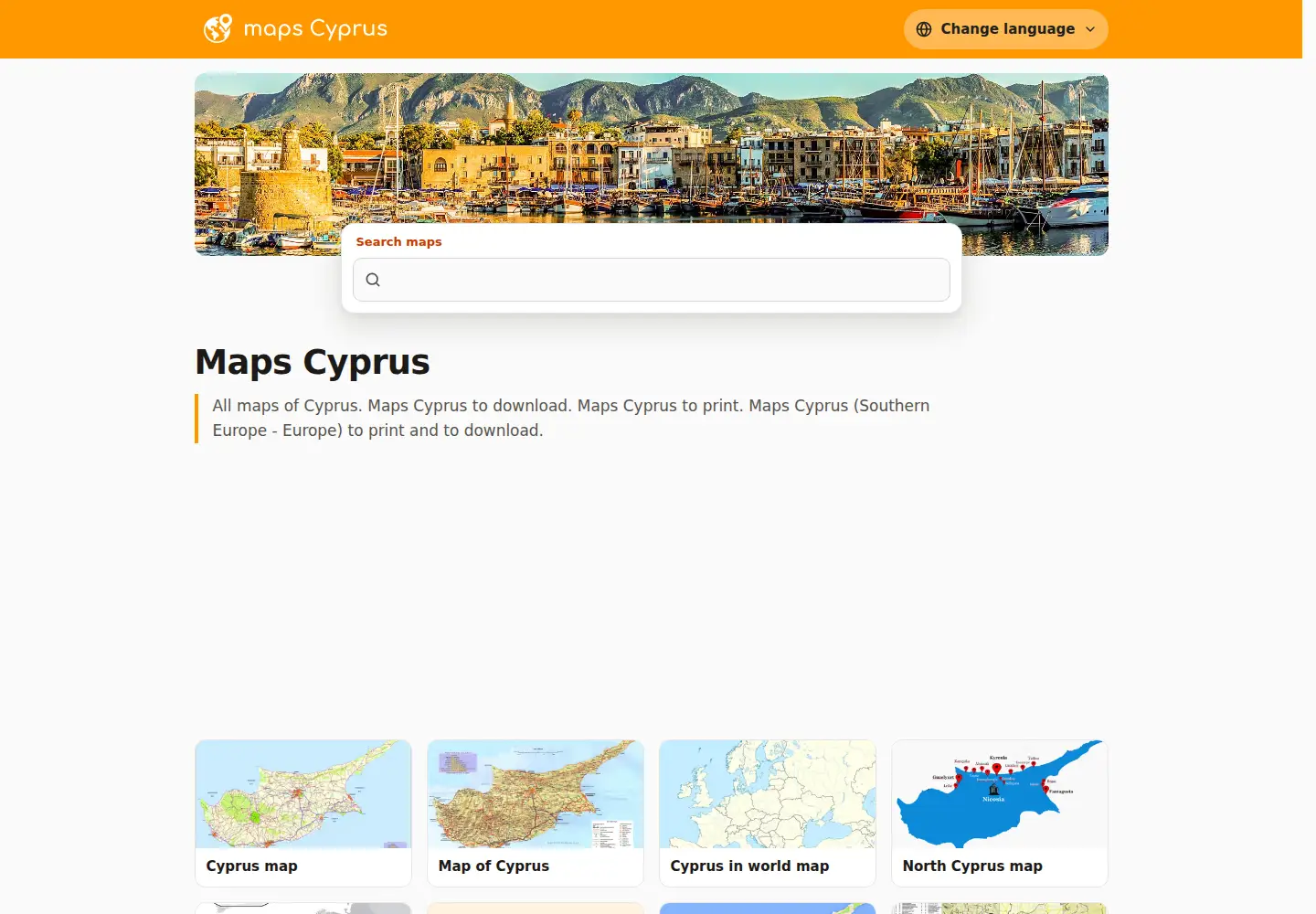Click the "All maps of Cyprus" description text
Viewport: 1316px width, 914px height.
pos(571,418)
